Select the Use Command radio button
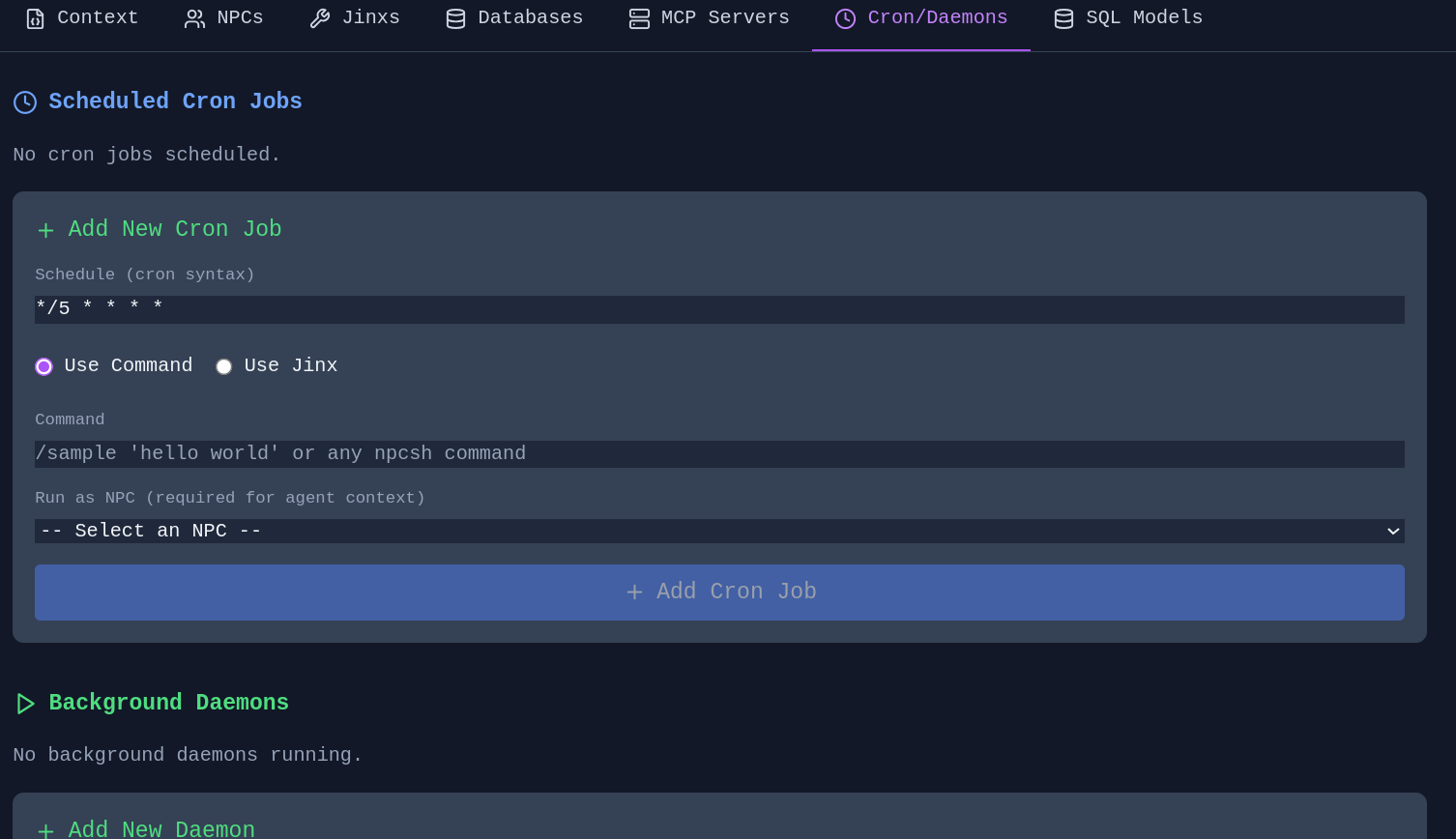This screenshot has width=1456, height=839. pos(44,366)
